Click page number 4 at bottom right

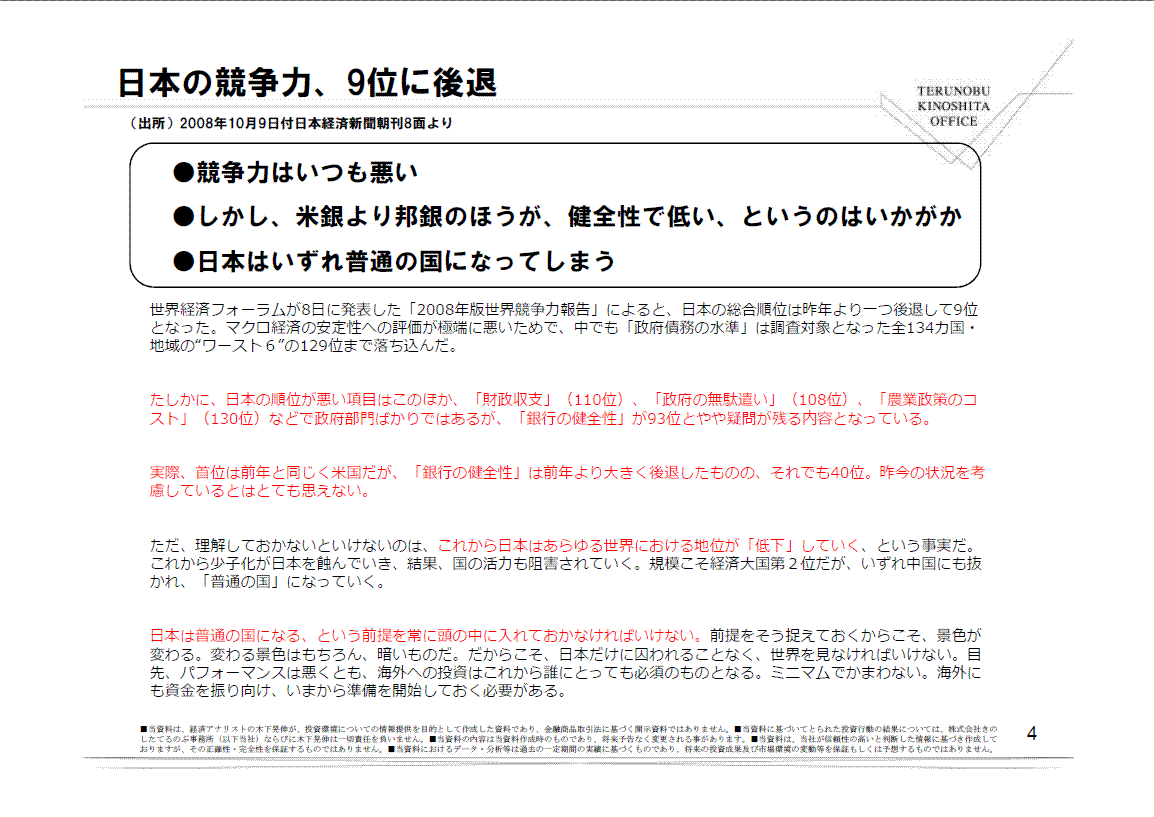coord(1032,734)
